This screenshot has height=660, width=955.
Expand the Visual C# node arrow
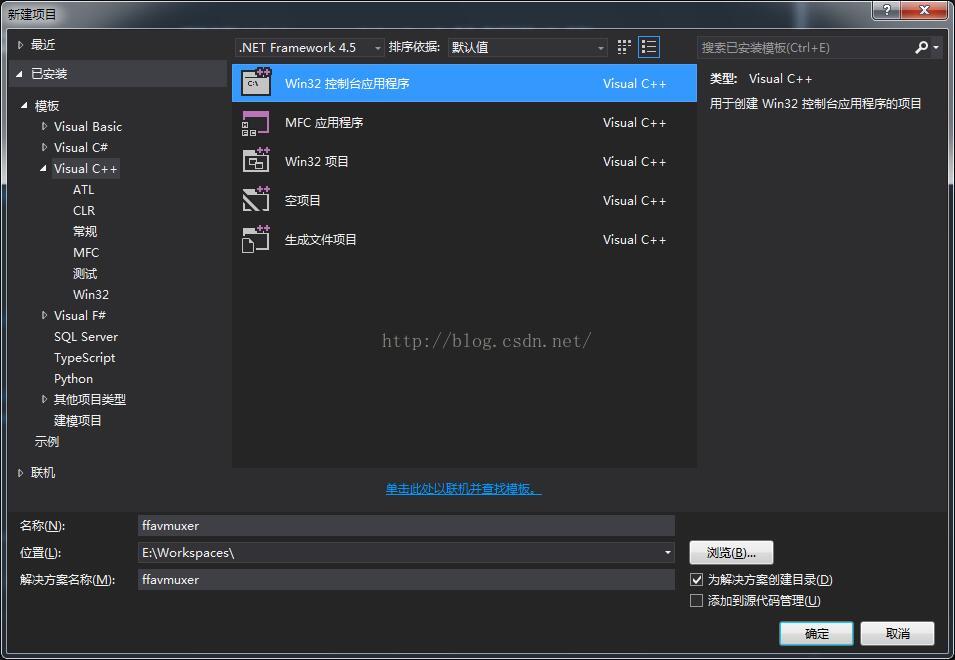[x=44, y=147]
